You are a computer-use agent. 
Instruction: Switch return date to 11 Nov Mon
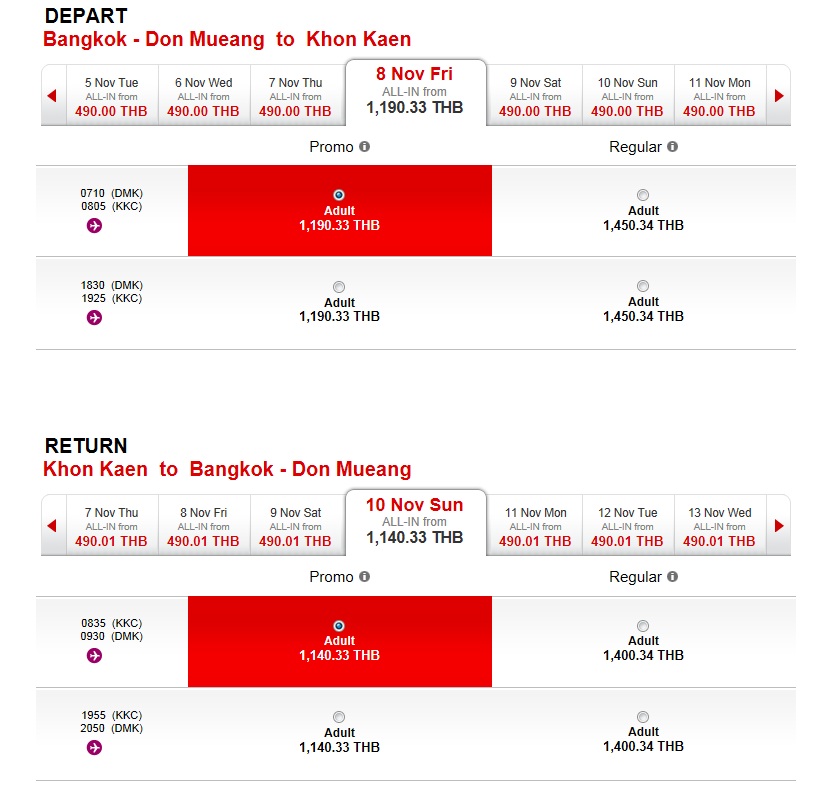(535, 526)
